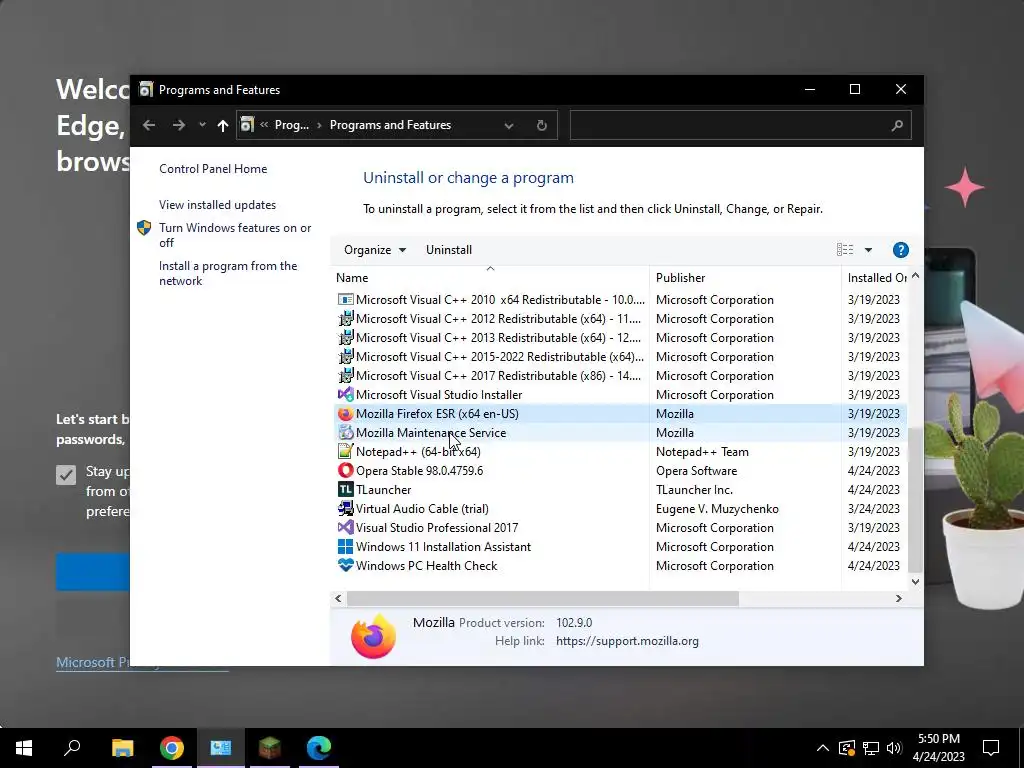Screen dimensions: 1024x768
Task: Select Microsoft Visual C++ 2010 x64 Redistributable row
Action: click(620, 300)
